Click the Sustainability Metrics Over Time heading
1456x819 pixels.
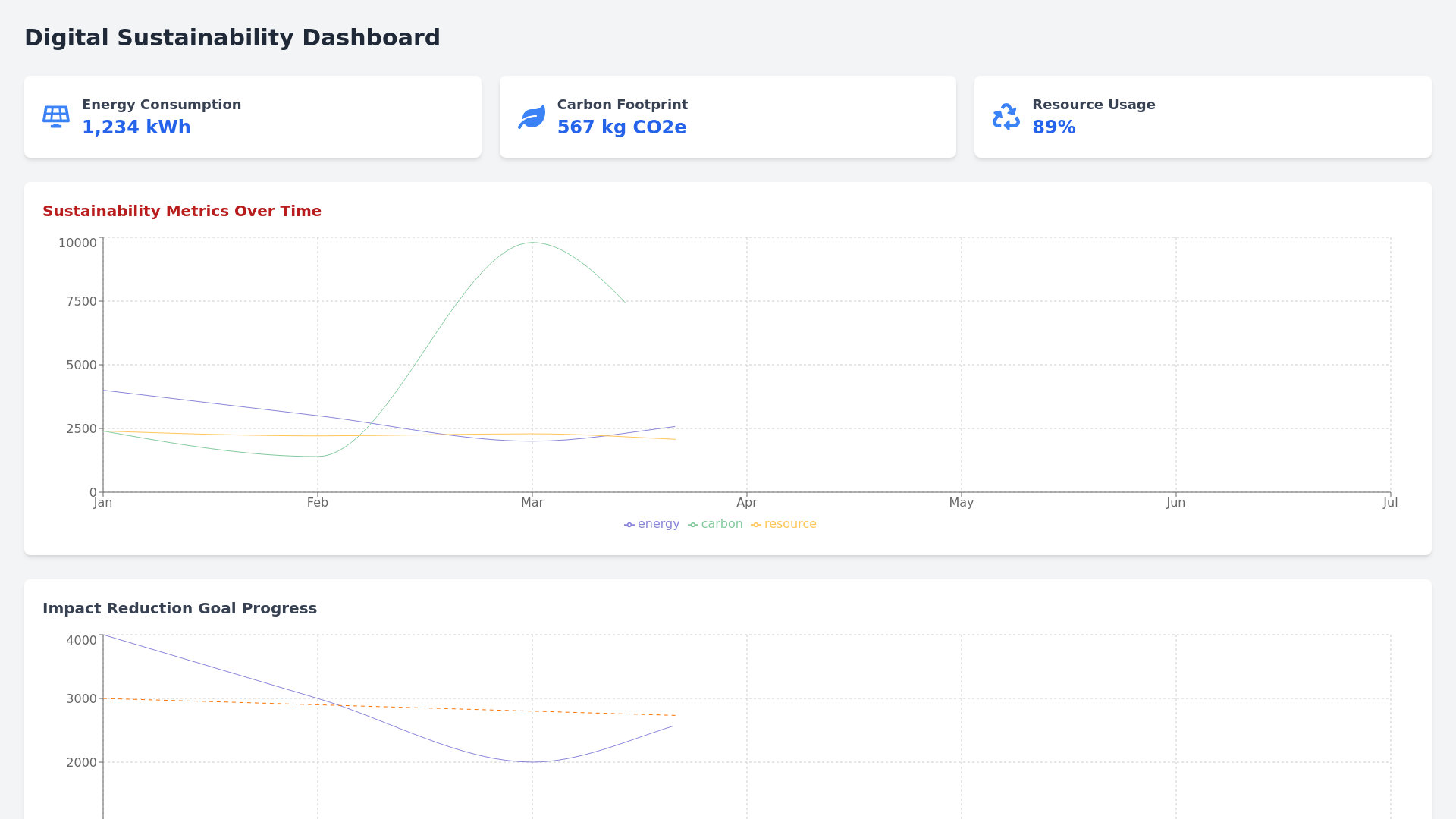click(x=182, y=211)
